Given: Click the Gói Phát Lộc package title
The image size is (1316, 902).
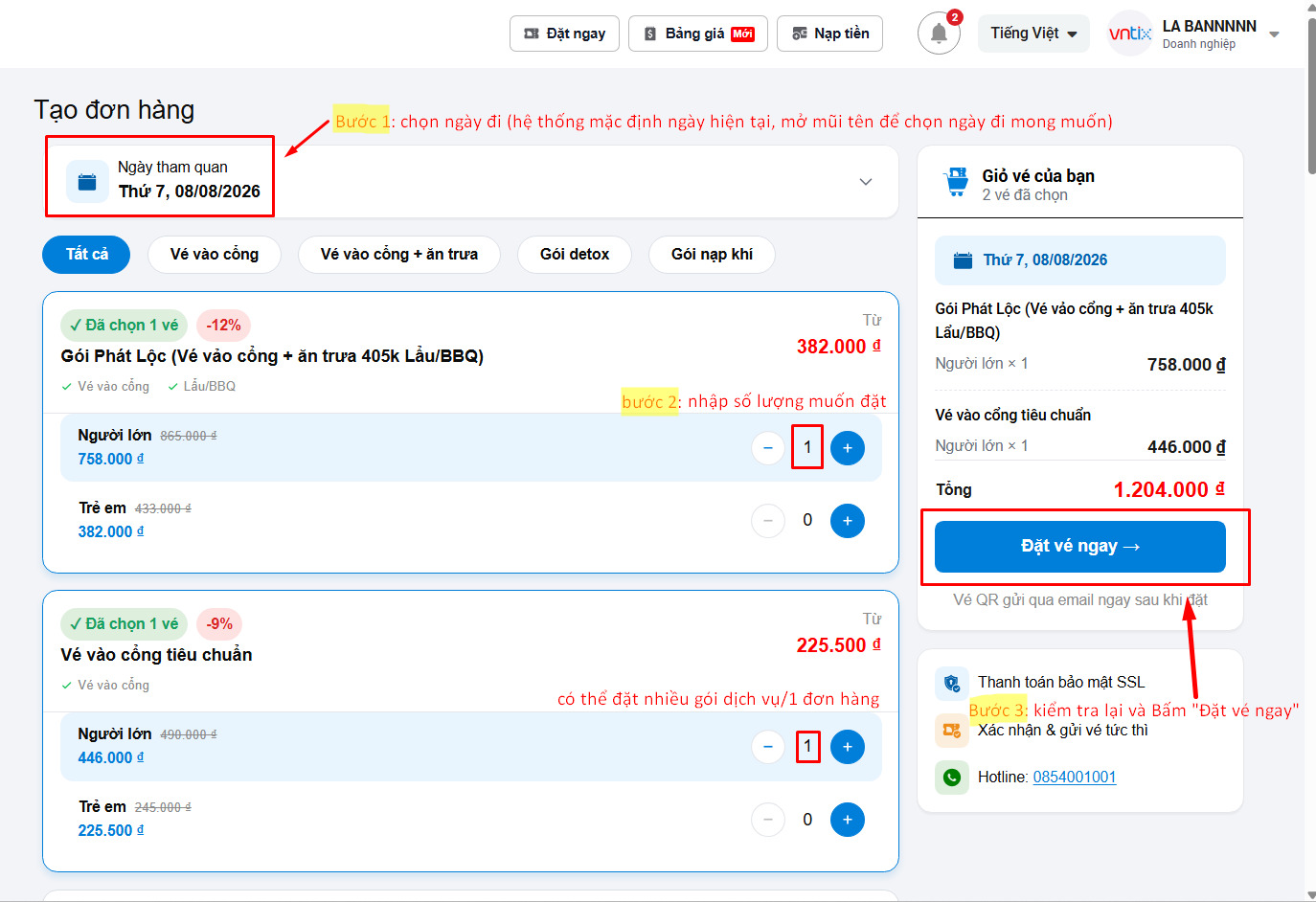Looking at the screenshot, I should (272, 356).
